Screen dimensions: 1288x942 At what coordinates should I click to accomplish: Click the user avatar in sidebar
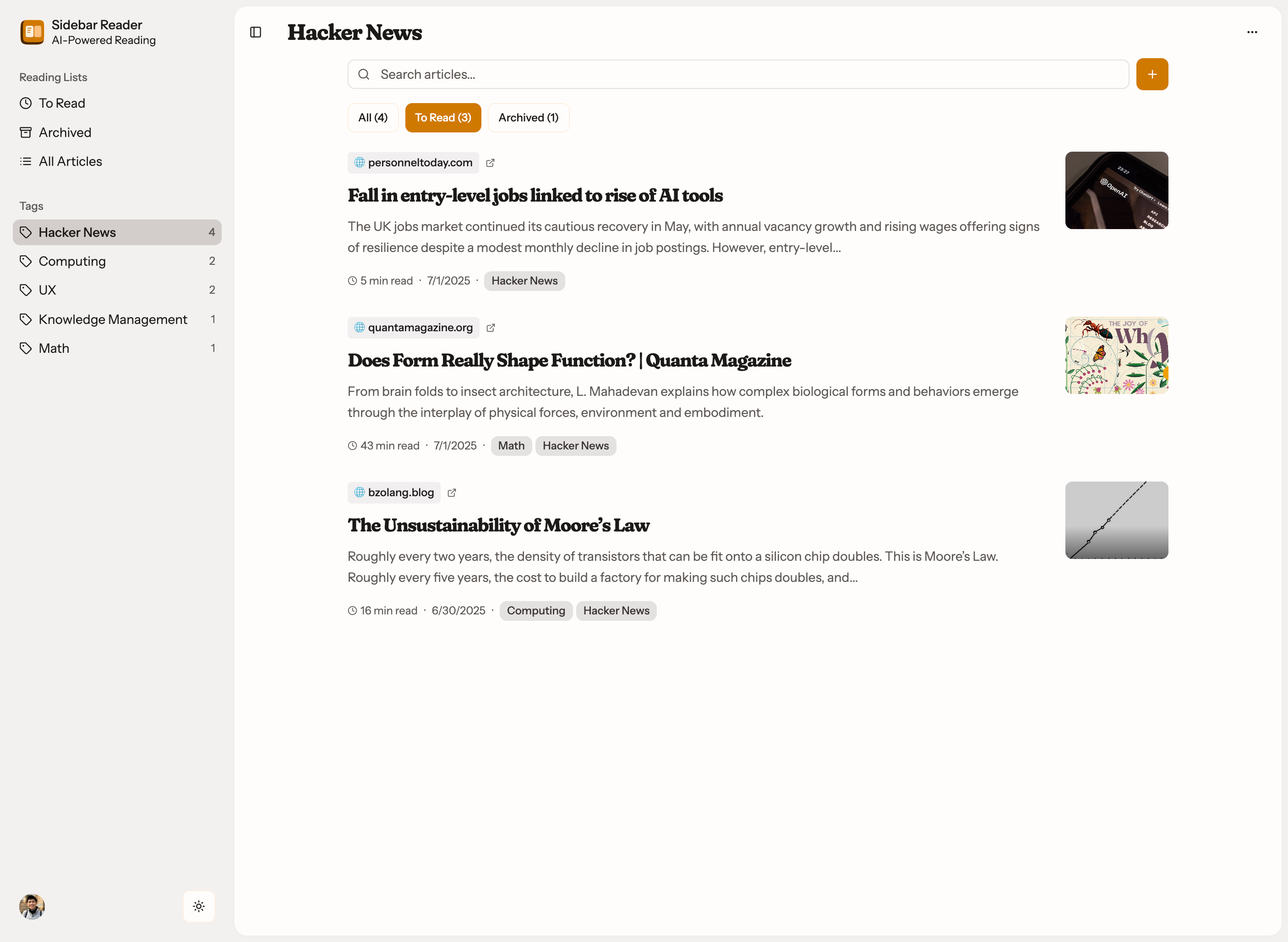pos(32,906)
